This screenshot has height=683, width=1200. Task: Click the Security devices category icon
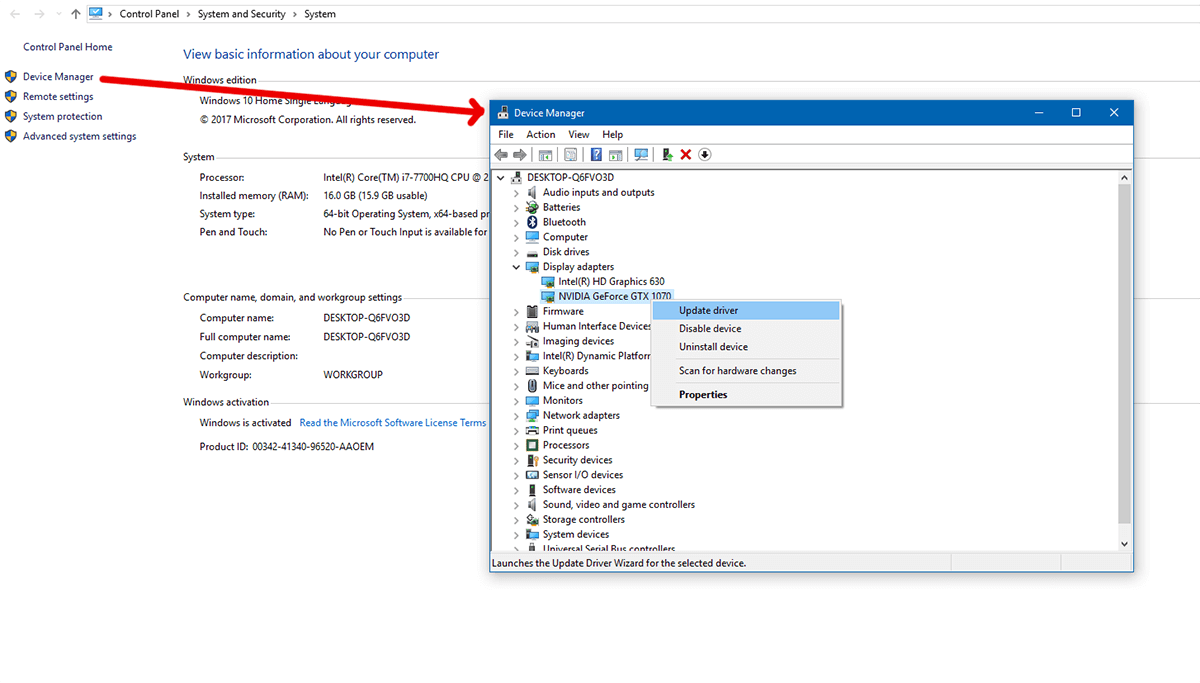532,460
